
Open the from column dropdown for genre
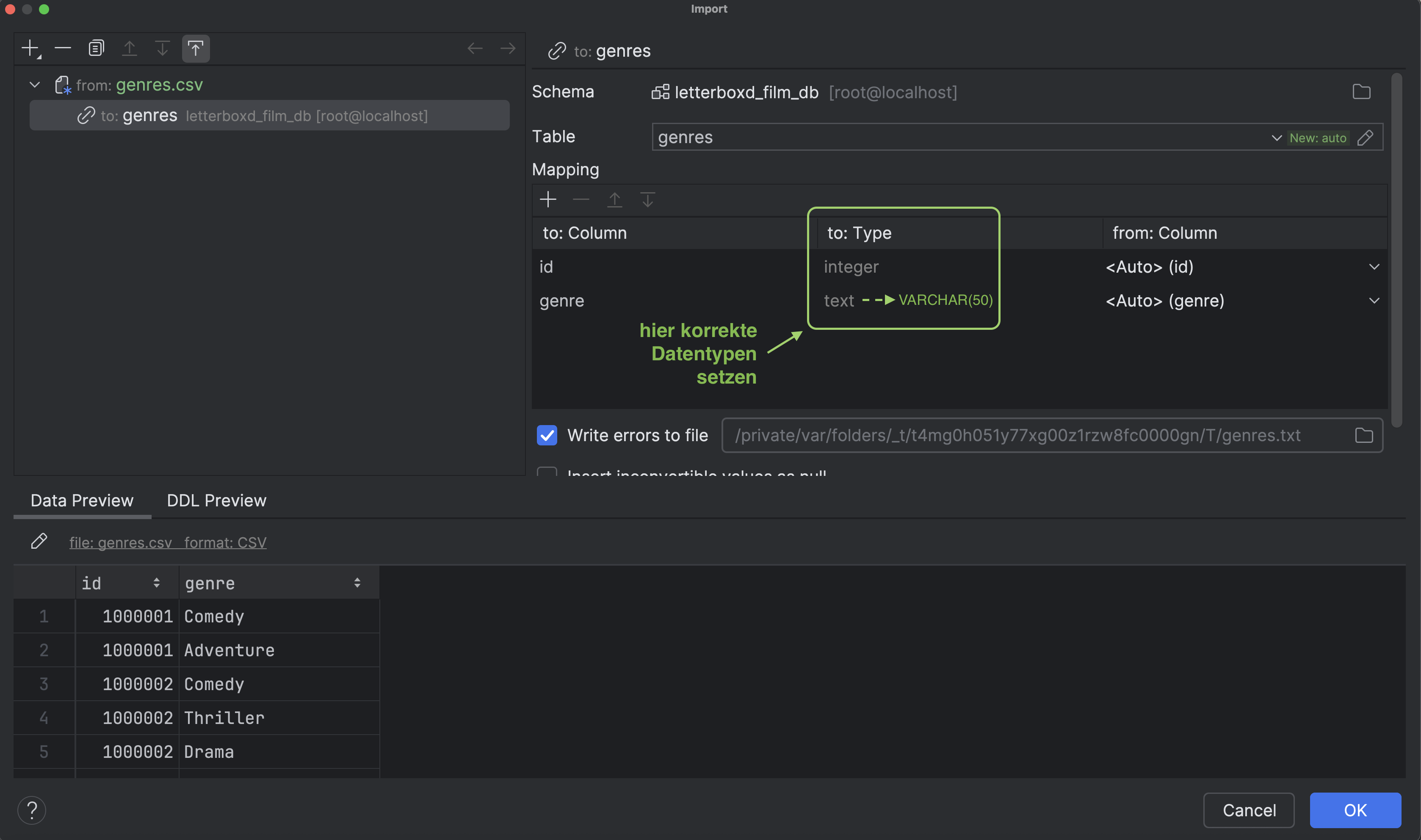[x=1374, y=301]
